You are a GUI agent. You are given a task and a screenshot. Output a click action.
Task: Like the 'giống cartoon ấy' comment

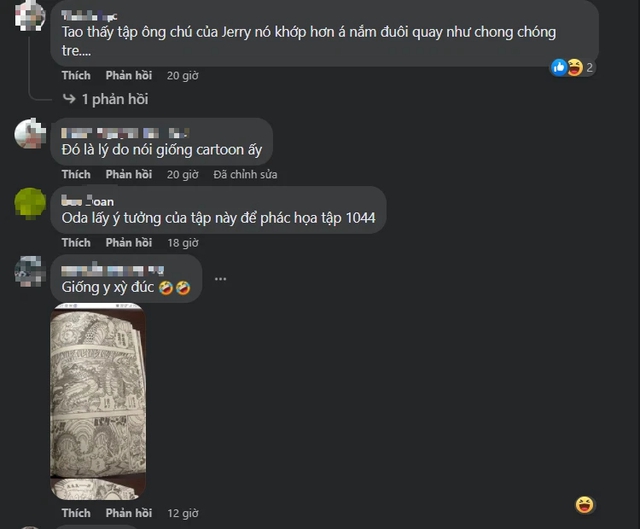[x=76, y=175]
